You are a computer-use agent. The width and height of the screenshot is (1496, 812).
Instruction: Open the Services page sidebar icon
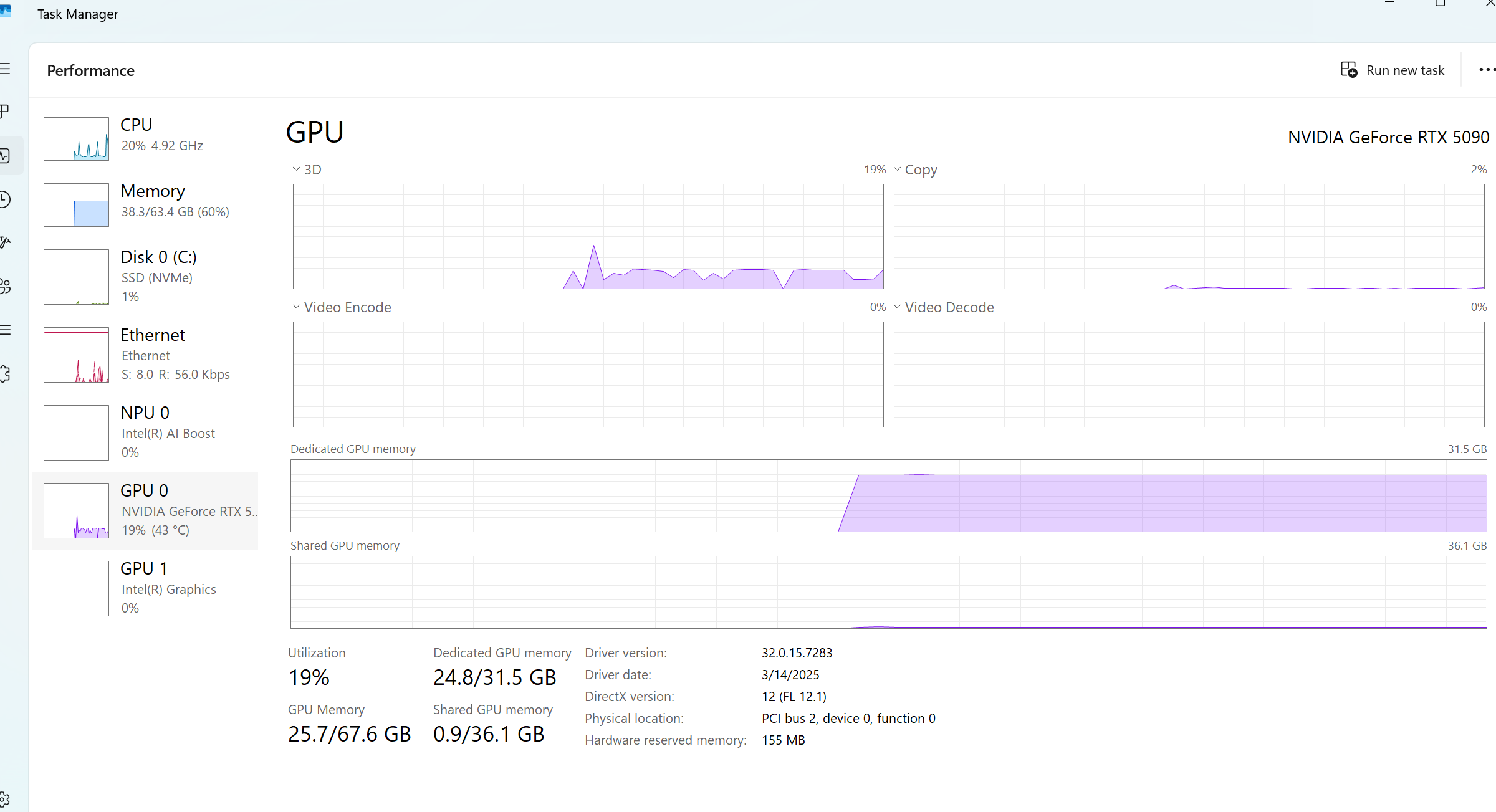click(5, 374)
